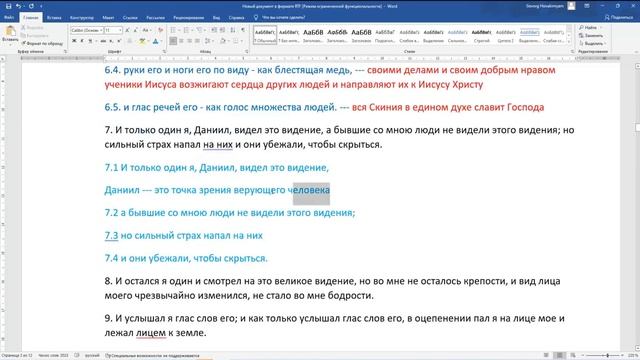The image size is (640, 360).
Task: Align the paragraph text right
Action: point(189,41)
